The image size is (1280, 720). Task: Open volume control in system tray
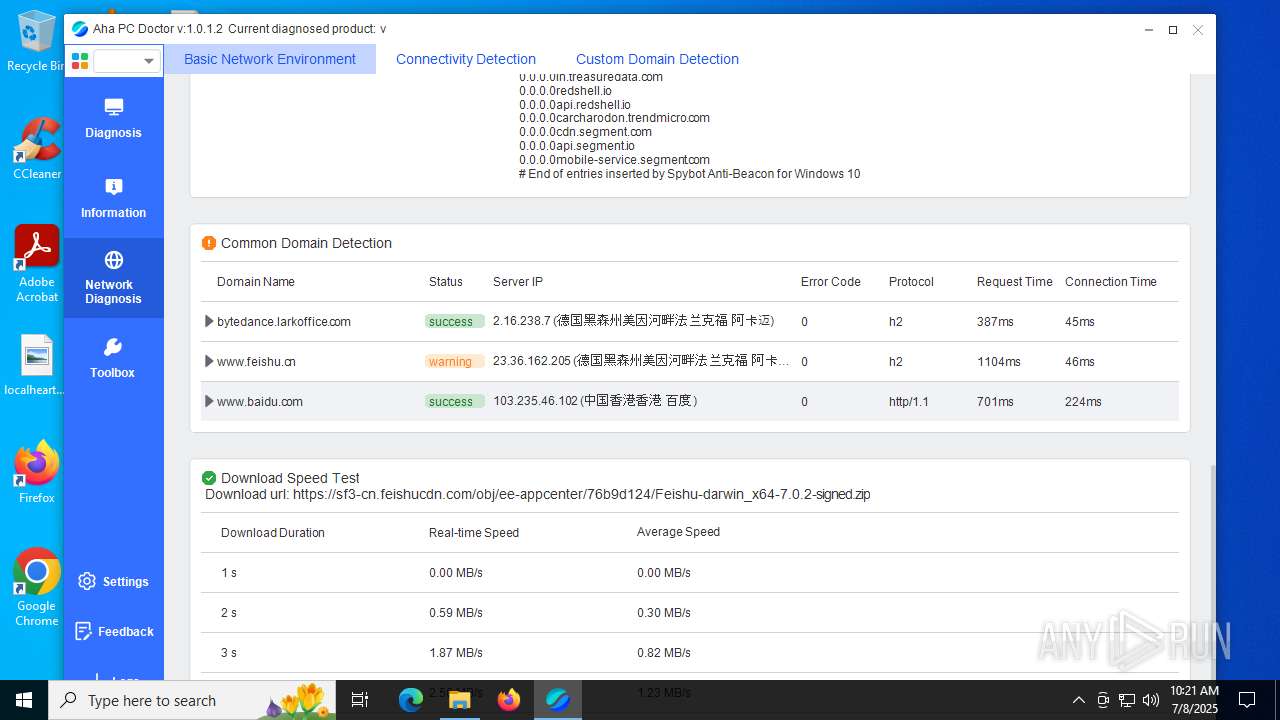click(1151, 700)
